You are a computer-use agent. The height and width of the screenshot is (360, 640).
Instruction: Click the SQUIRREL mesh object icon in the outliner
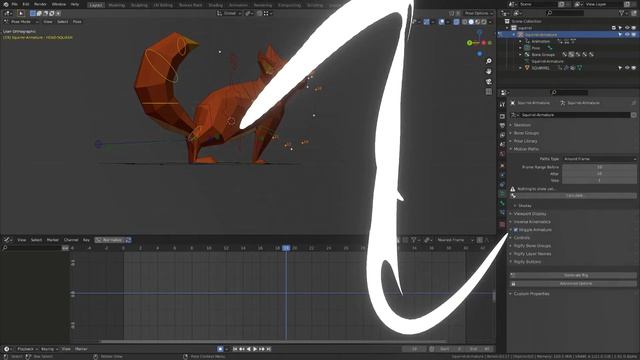point(527,68)
